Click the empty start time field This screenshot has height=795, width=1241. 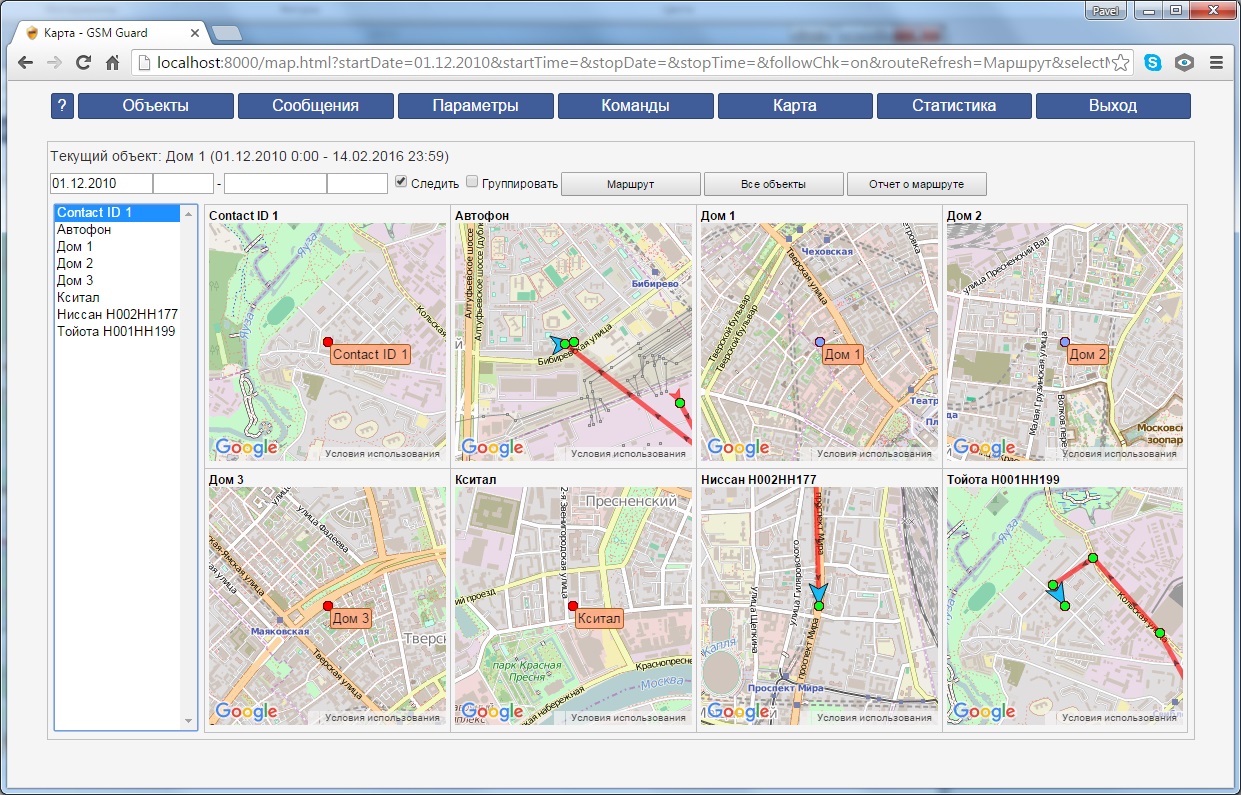[x=183, y=184]
